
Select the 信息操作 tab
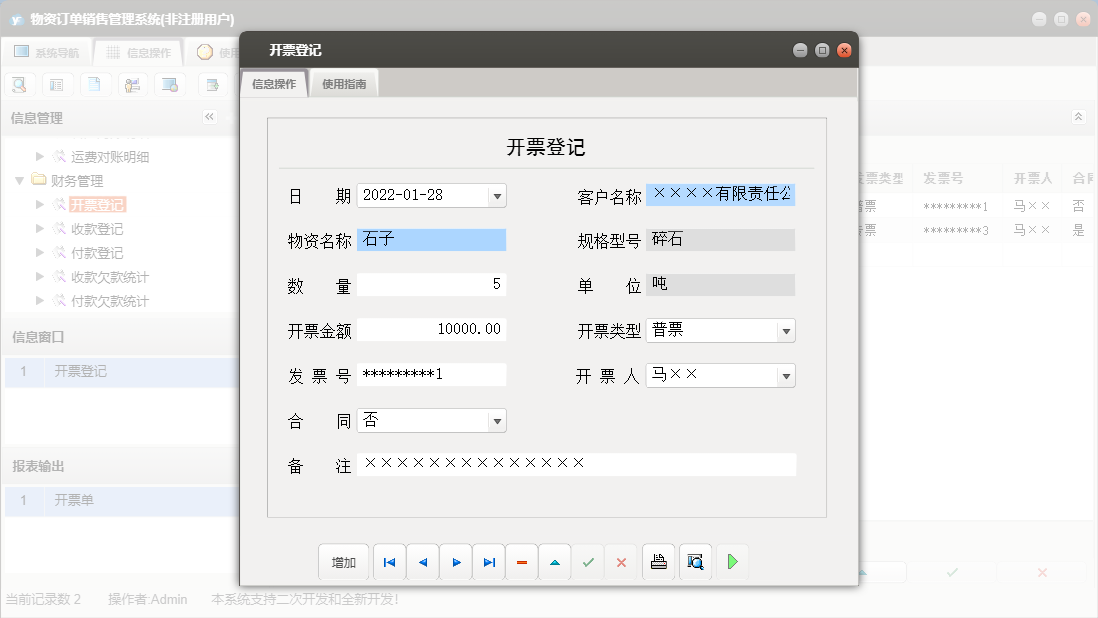click(x=272, y=84)
